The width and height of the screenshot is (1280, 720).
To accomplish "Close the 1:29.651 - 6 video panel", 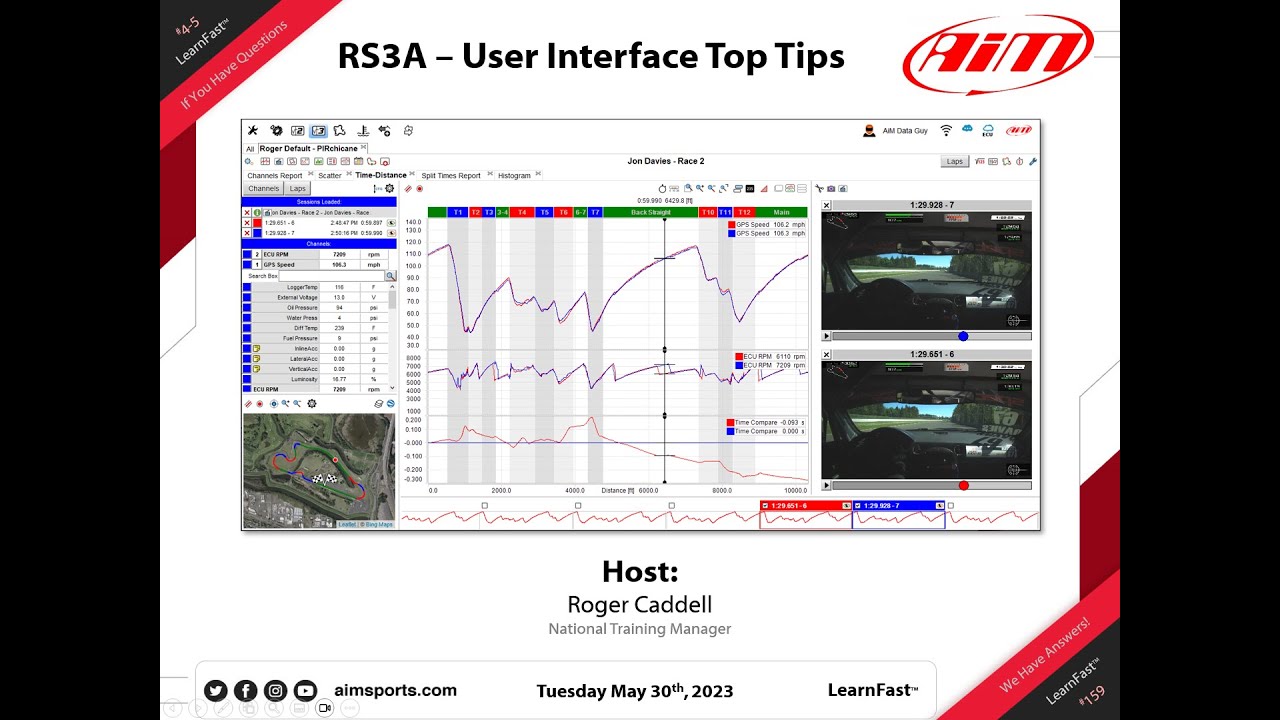I will pos(826,354).
